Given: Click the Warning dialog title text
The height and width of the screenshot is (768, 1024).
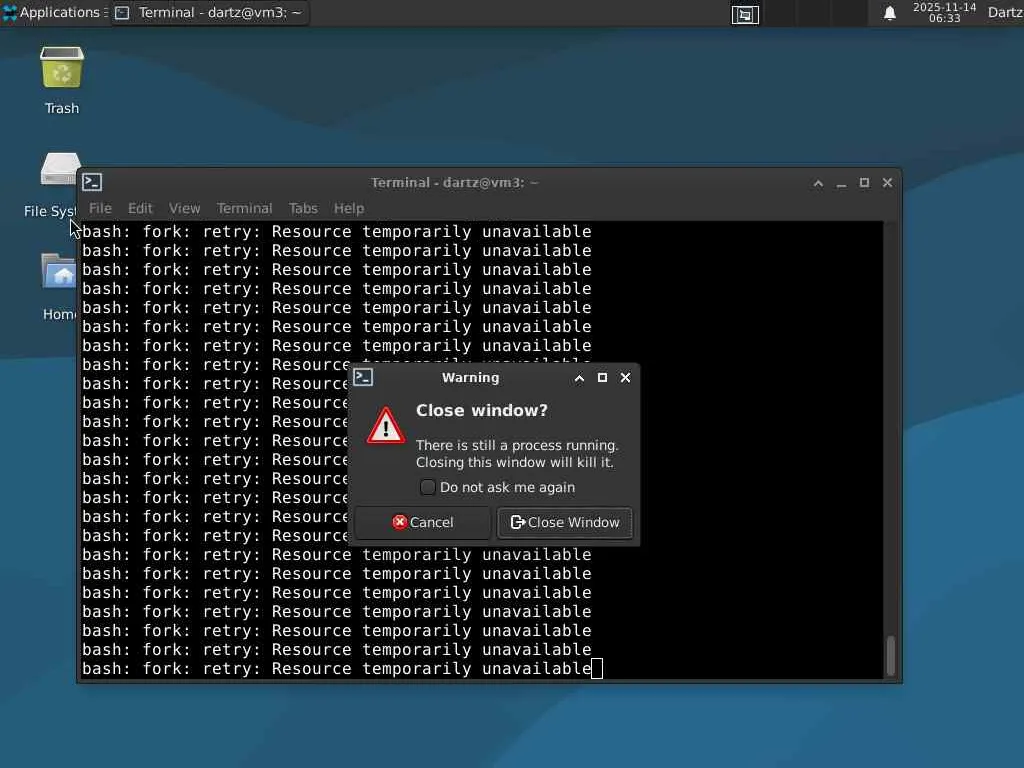Looking at the screenshot, I should [470, 377].
